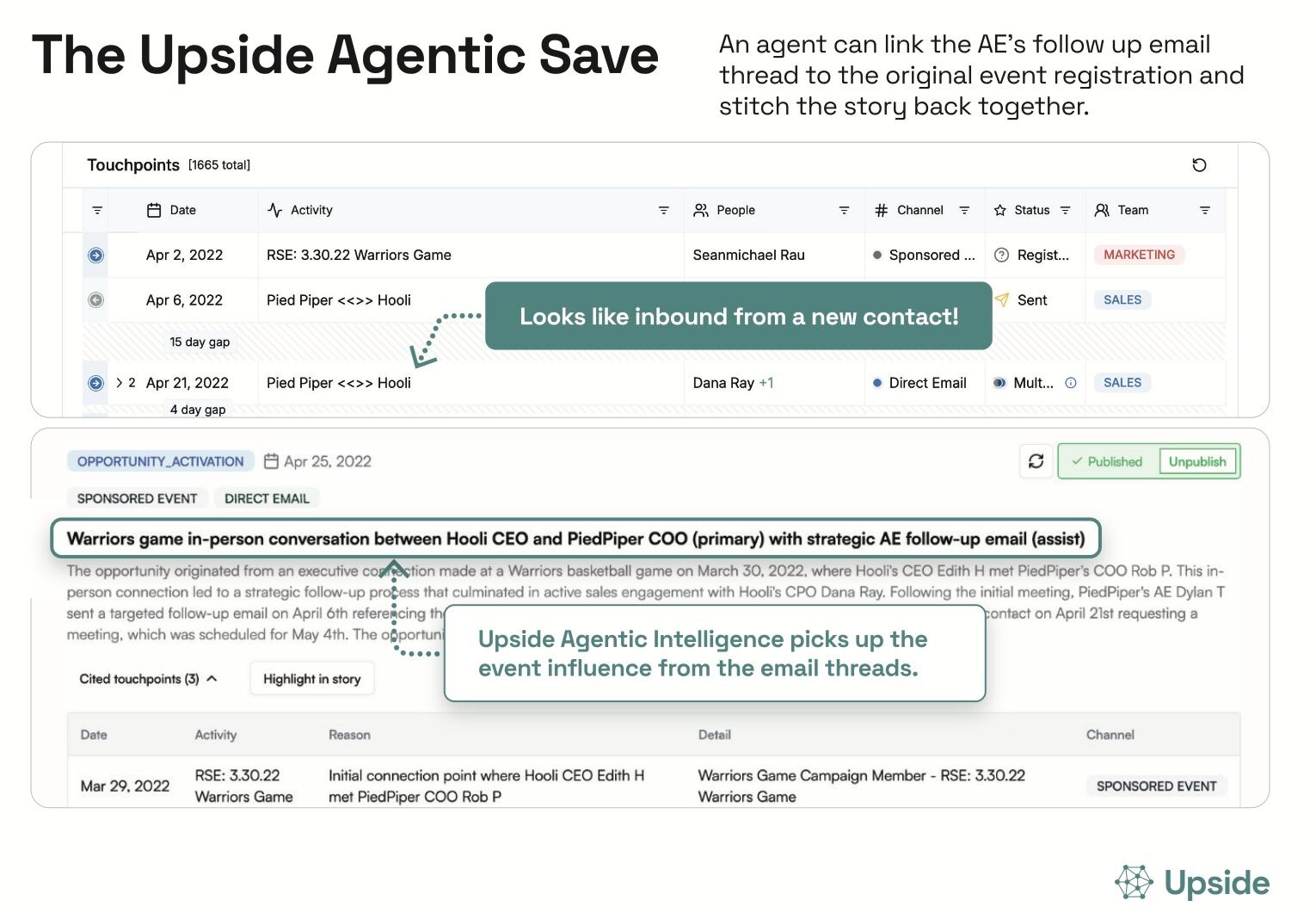Select the Published toggle option
The image size is (1316, 919).
point(1108,461)
